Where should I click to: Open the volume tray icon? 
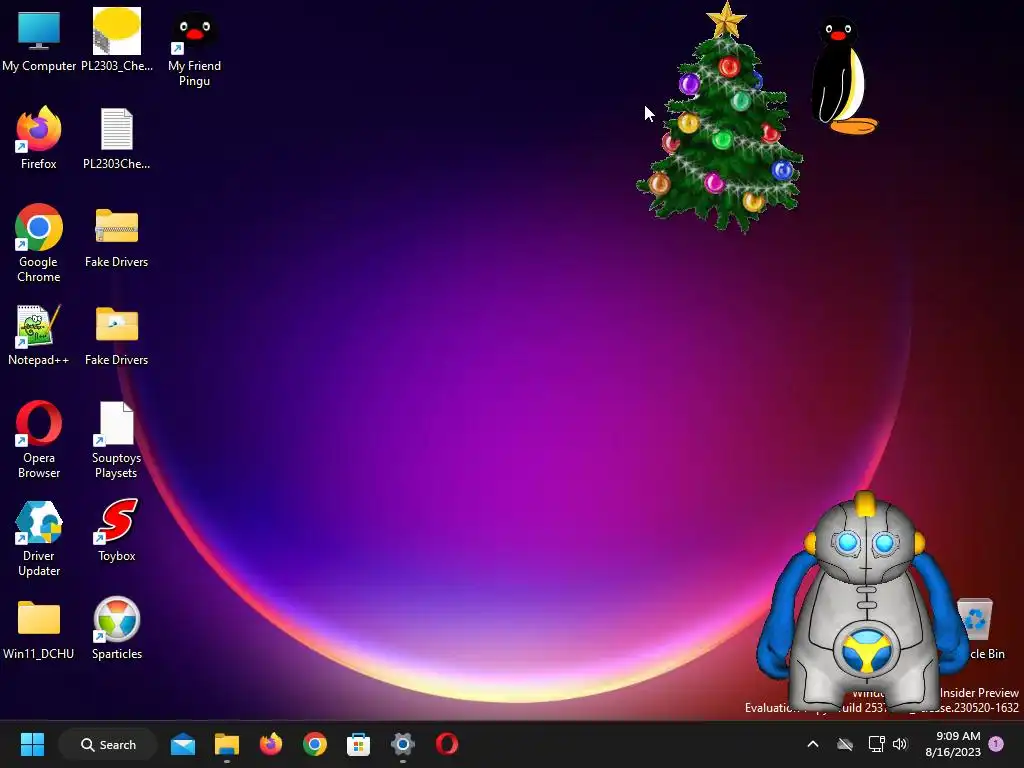tap(900, 744)
